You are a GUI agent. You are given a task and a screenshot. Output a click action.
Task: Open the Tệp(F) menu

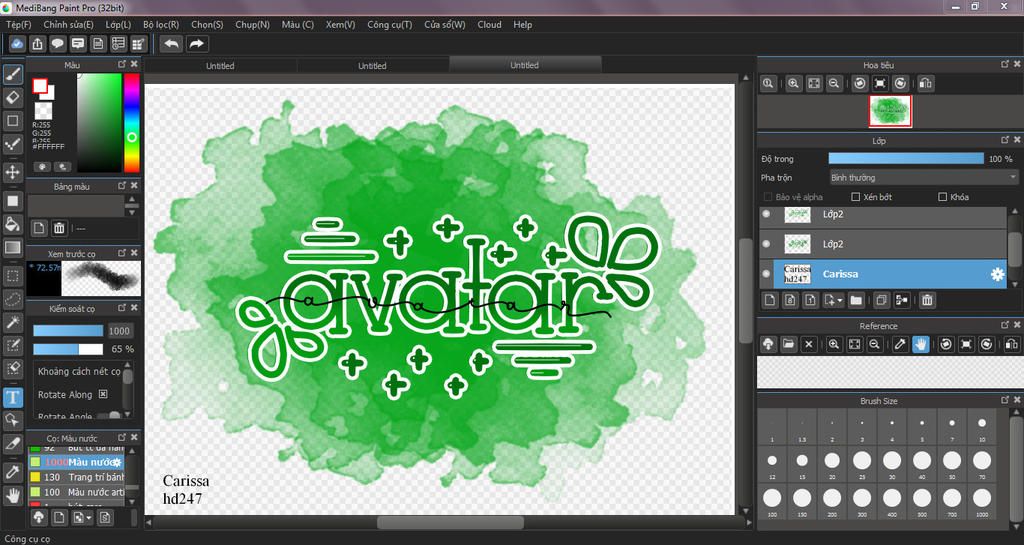[x=19, y=24]
